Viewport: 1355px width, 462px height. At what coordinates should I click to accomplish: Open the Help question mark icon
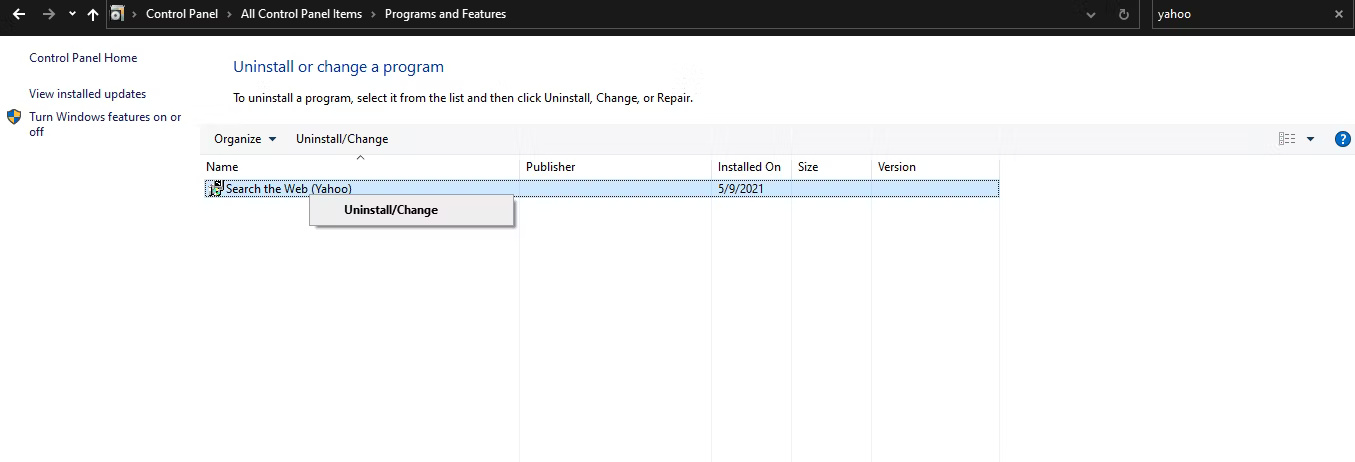point(1343,139)
